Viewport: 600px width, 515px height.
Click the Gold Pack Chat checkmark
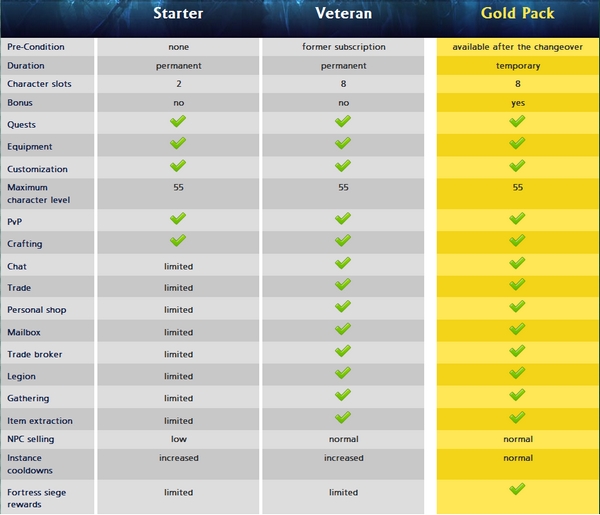click(x=517, y=263)
